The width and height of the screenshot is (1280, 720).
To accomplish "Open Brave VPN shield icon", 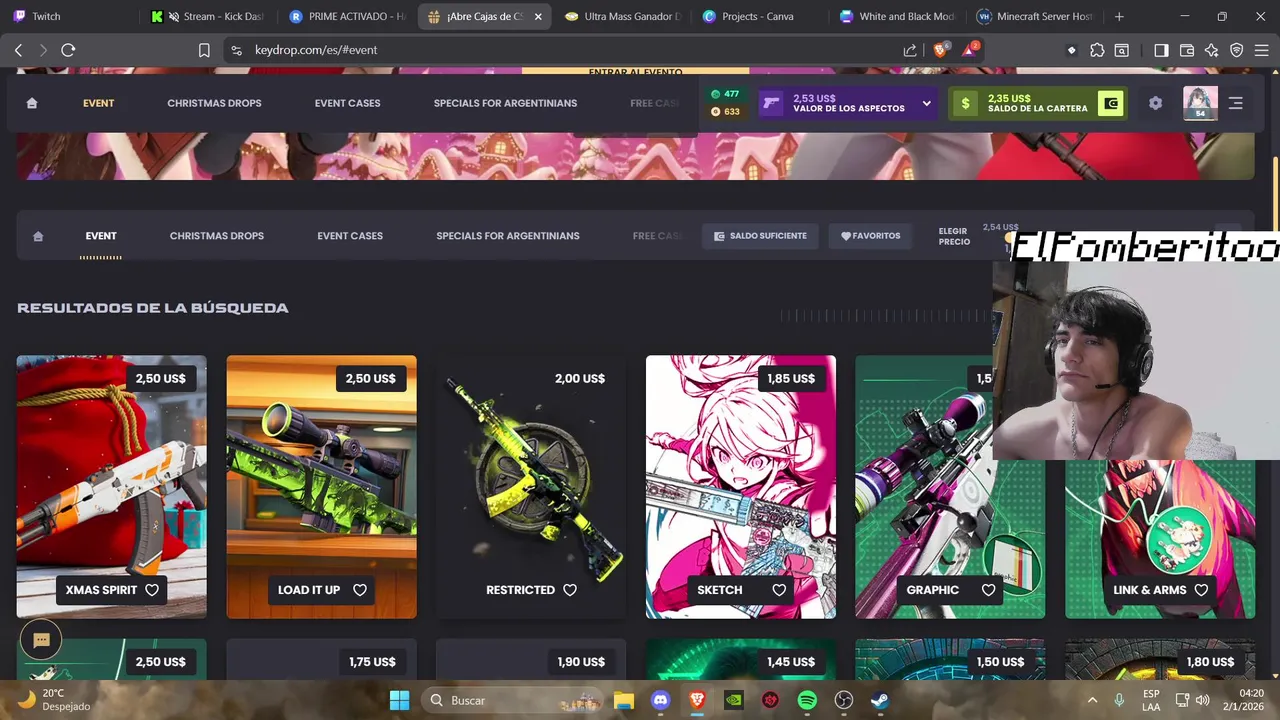I will pos(1236,50).
